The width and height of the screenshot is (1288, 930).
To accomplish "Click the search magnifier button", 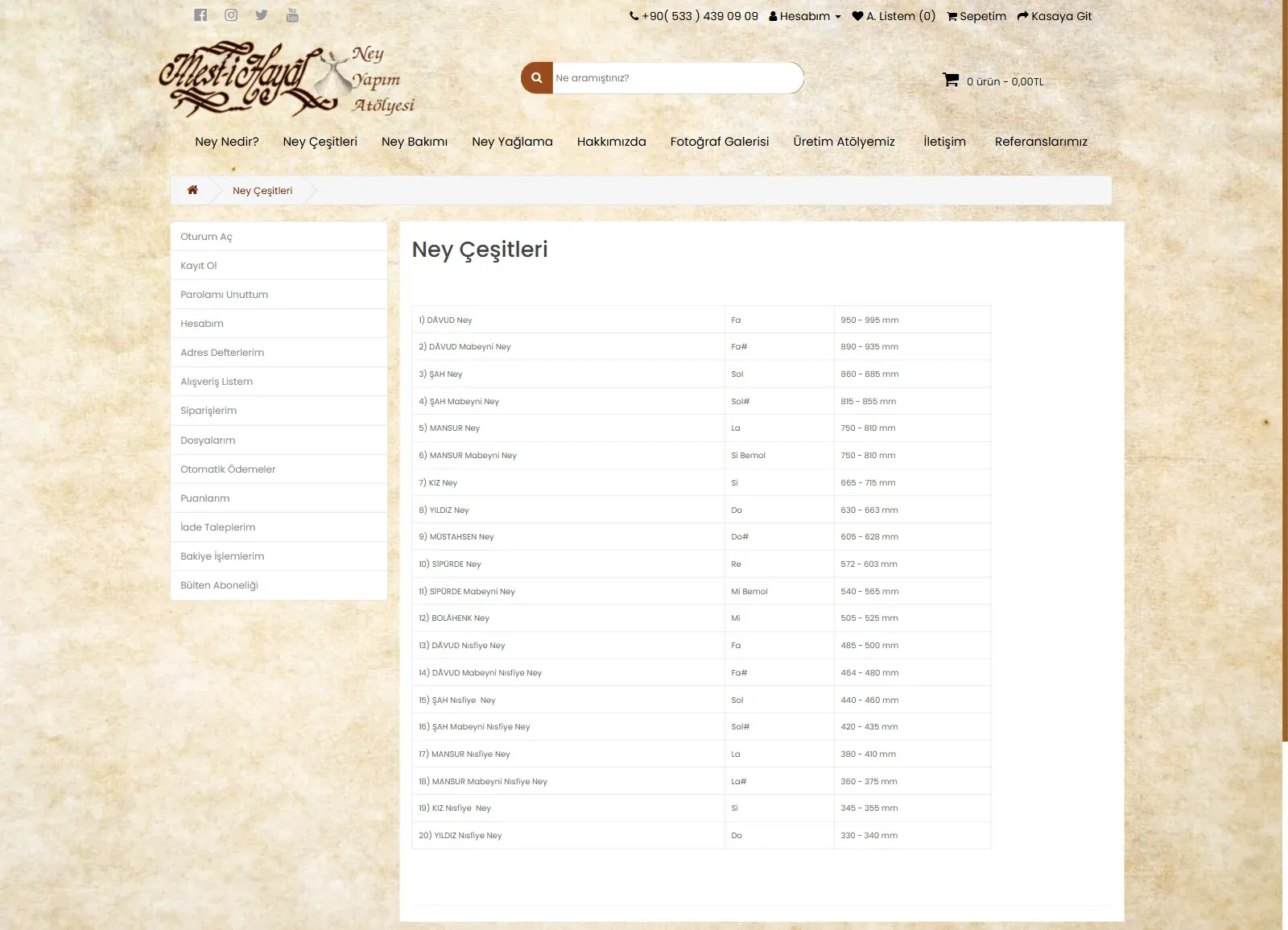I will click(537, 78).
